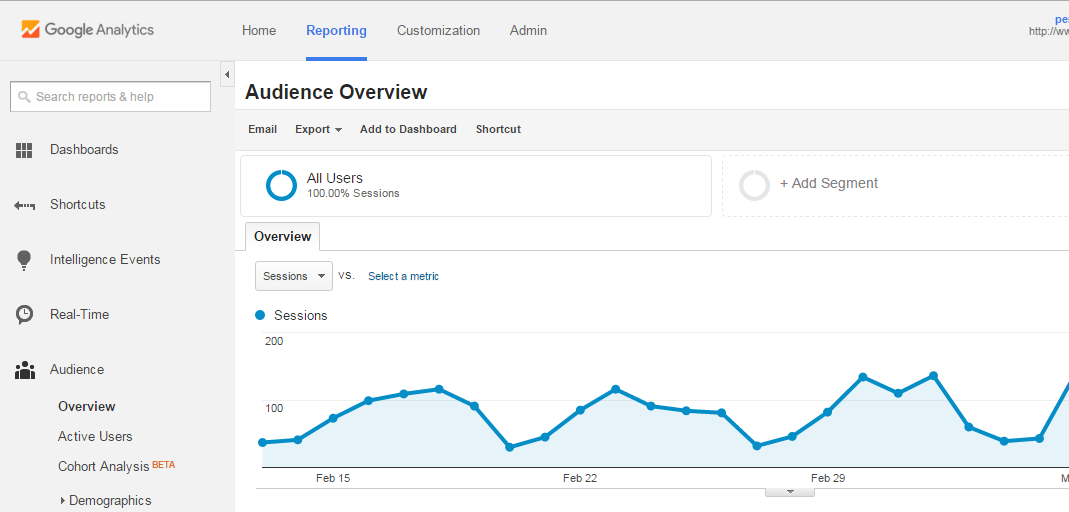
Task: Click the Search reports & help field
Action: [x=110, y=97]
